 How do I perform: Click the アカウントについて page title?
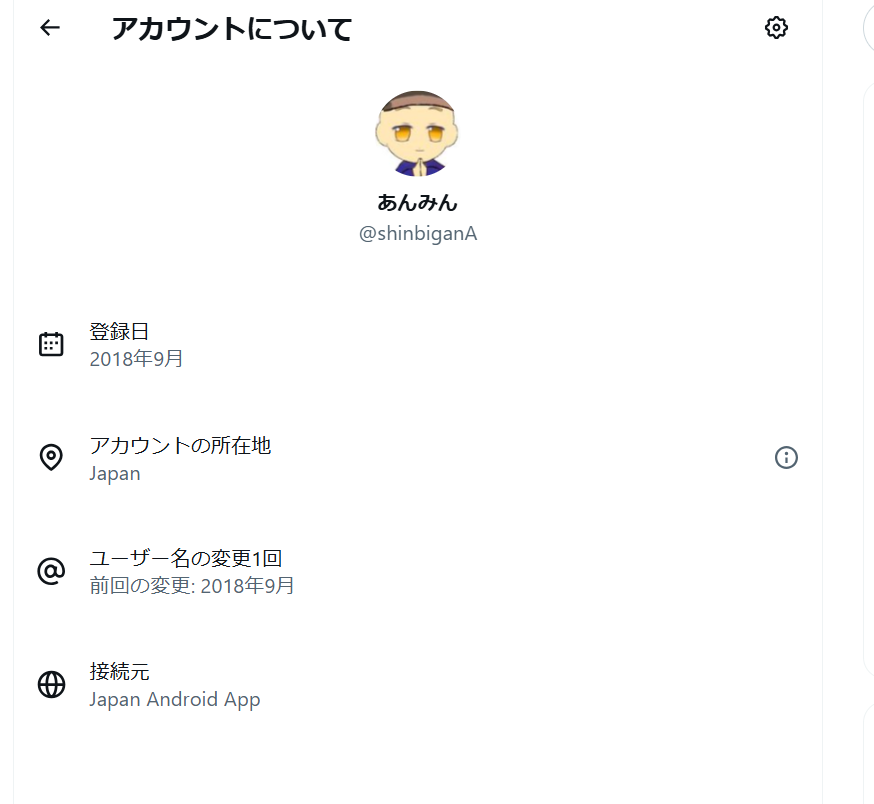(232, 29)
